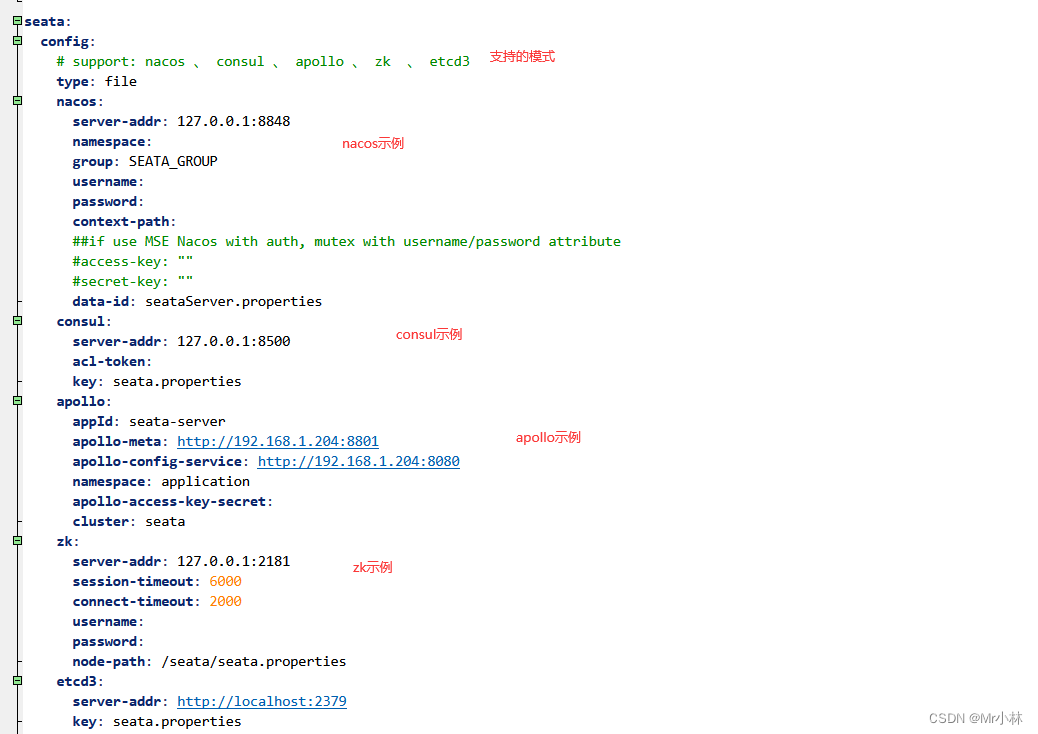Open the apollo-config-service URL link
Viewport: 1038px width, 734px height.
[x=358, y=461]
